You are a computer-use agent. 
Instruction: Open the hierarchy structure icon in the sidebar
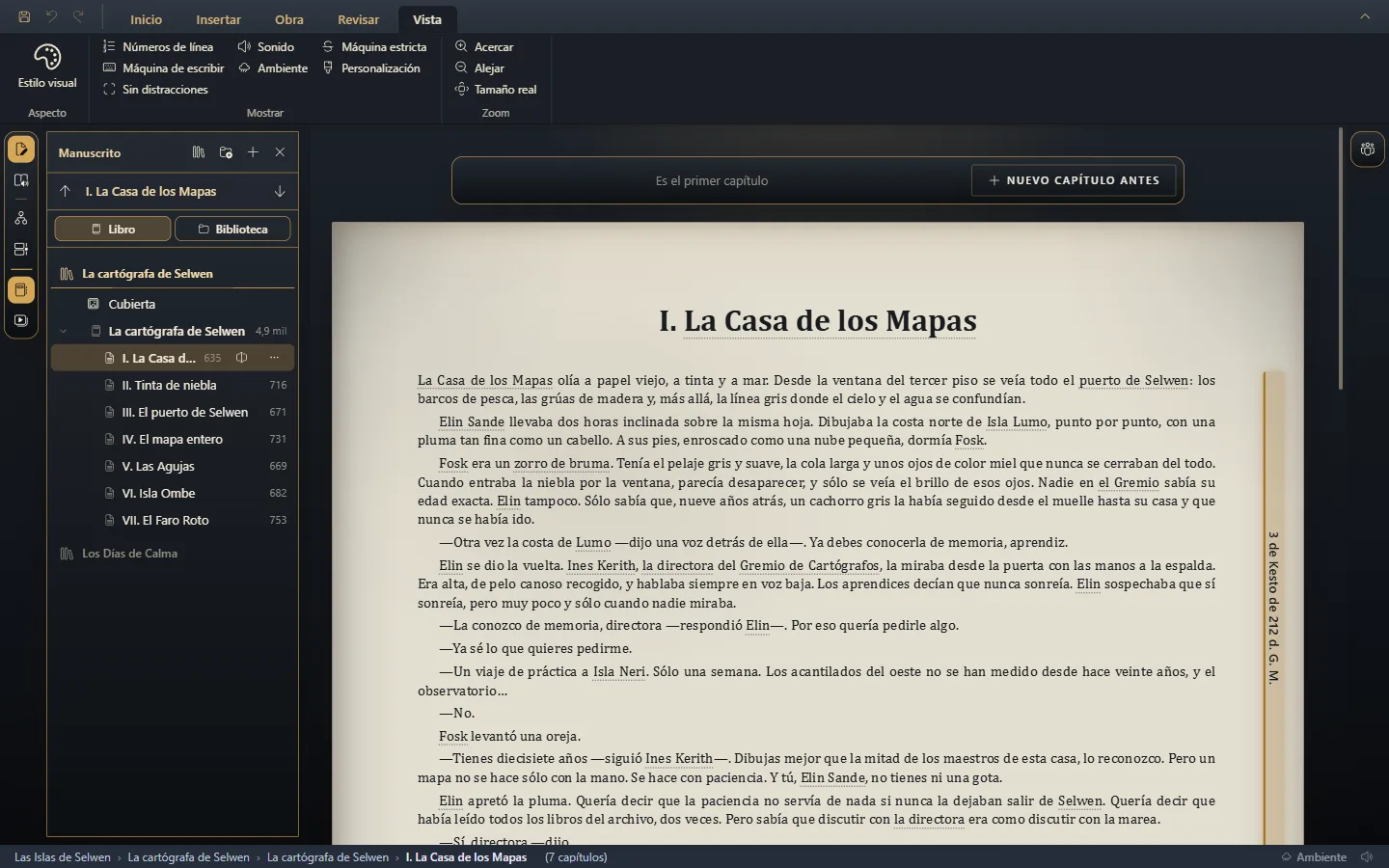tap(21, 218)
